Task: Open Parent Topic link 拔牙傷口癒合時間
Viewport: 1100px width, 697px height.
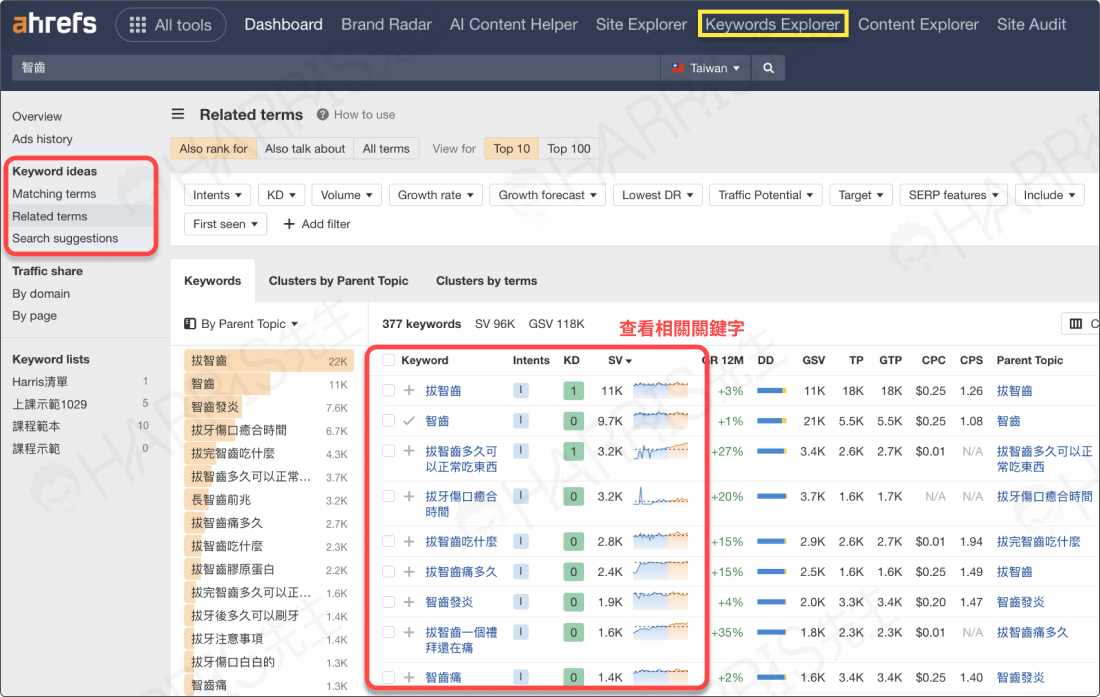Action: [x=1044, y=496]
